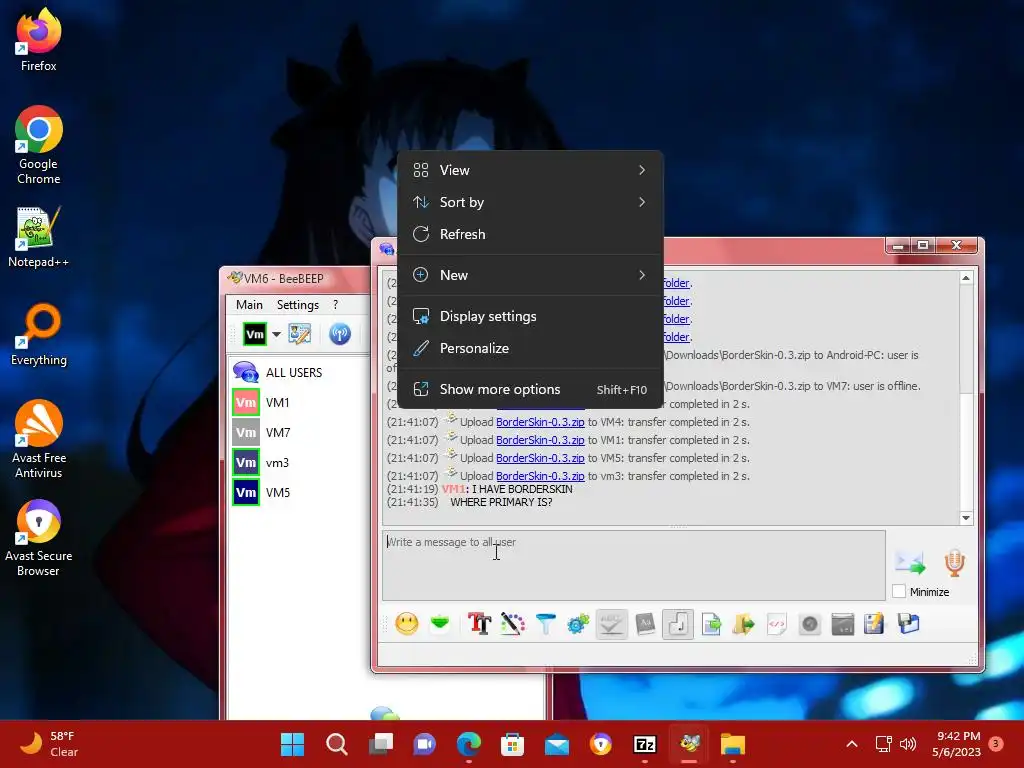Click the send message envelope arrow icon

click(x=910, y=562)
